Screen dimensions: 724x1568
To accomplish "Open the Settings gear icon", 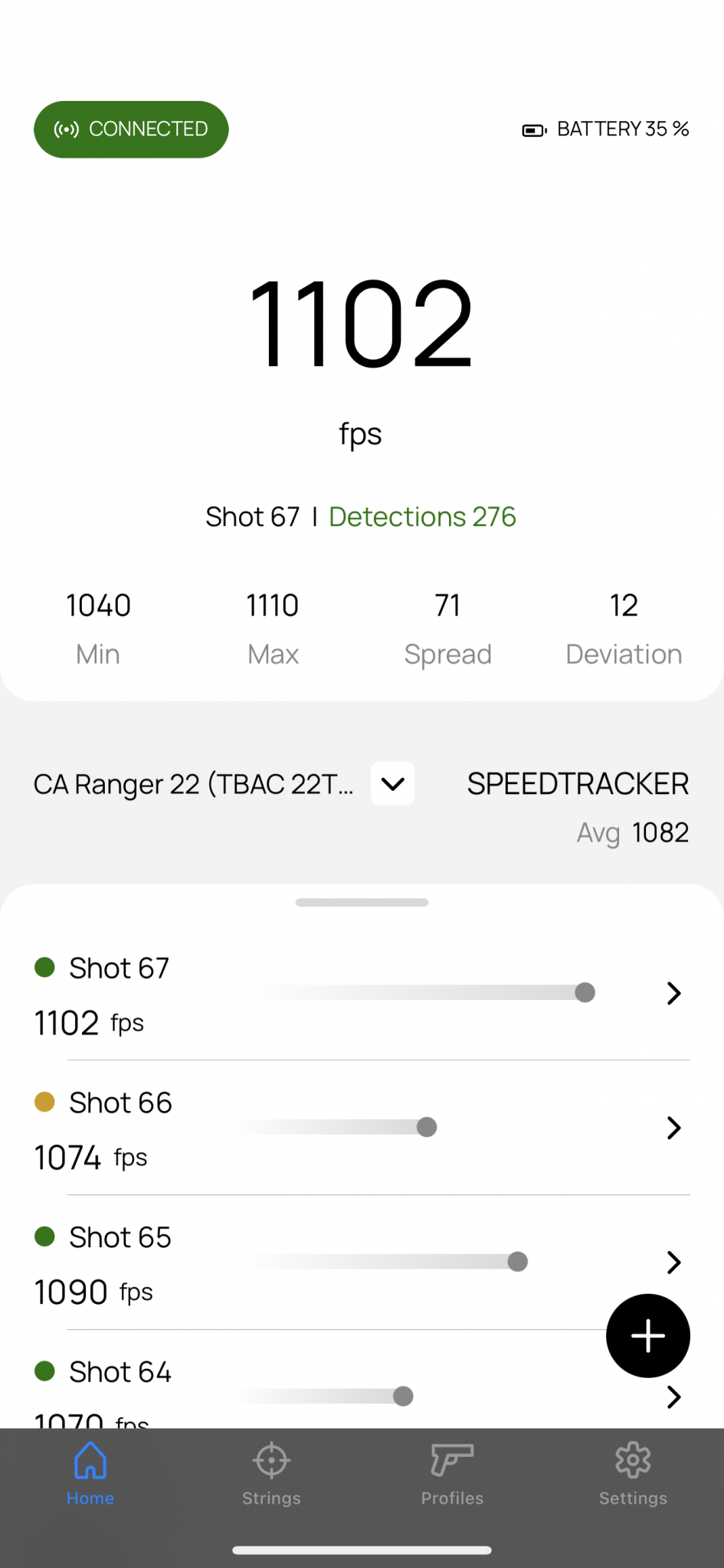I will pyautogui.click(x=633, y=1461).
